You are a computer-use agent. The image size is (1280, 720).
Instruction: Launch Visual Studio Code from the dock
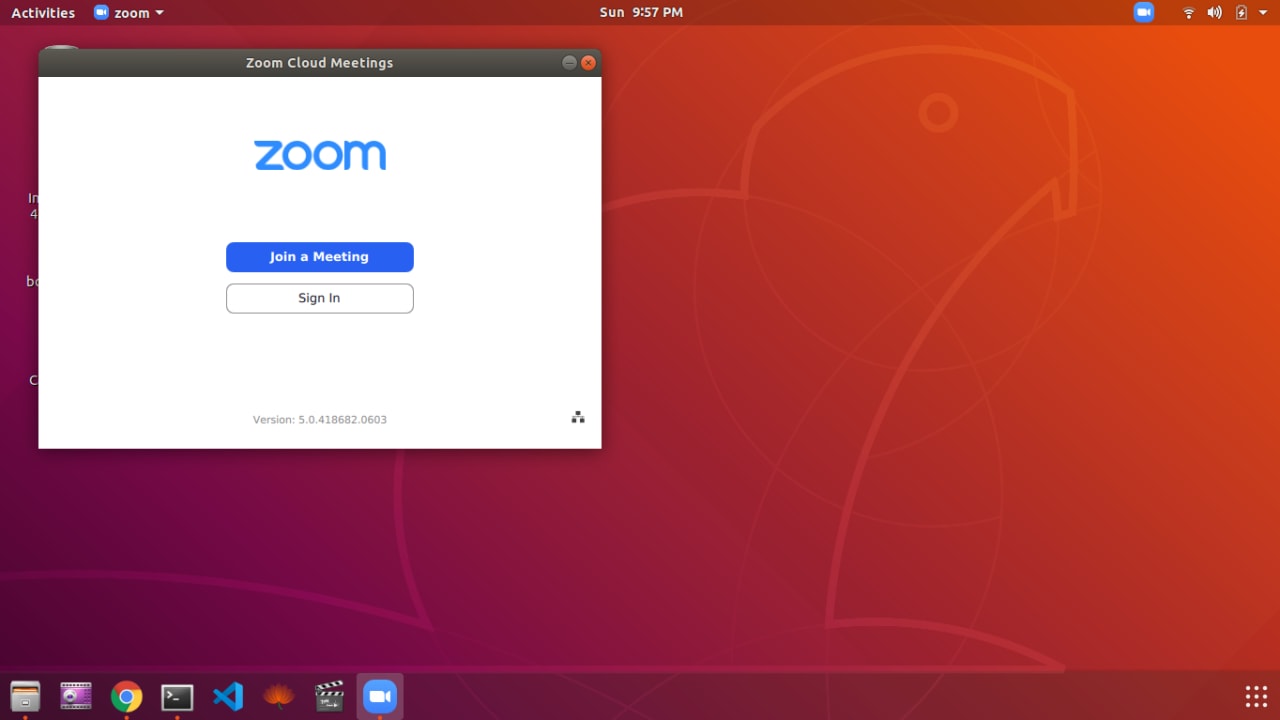click(x=228, y=696)
